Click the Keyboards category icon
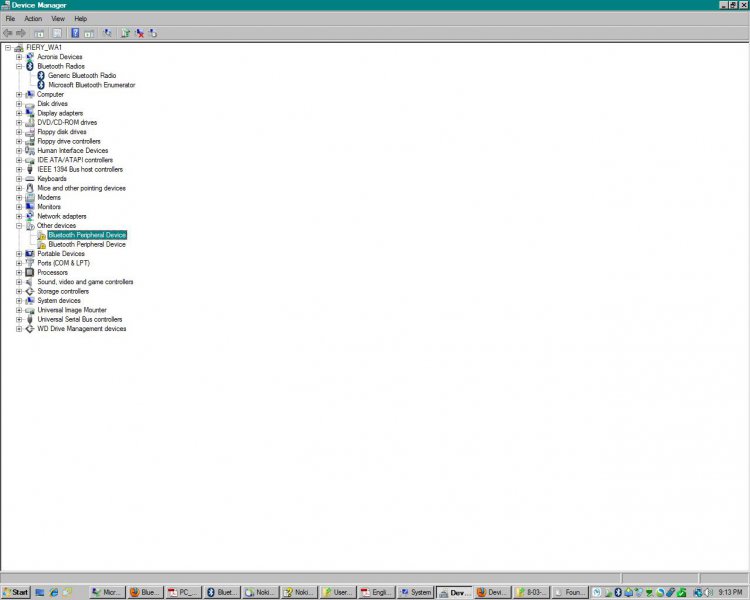 [30, 179]
